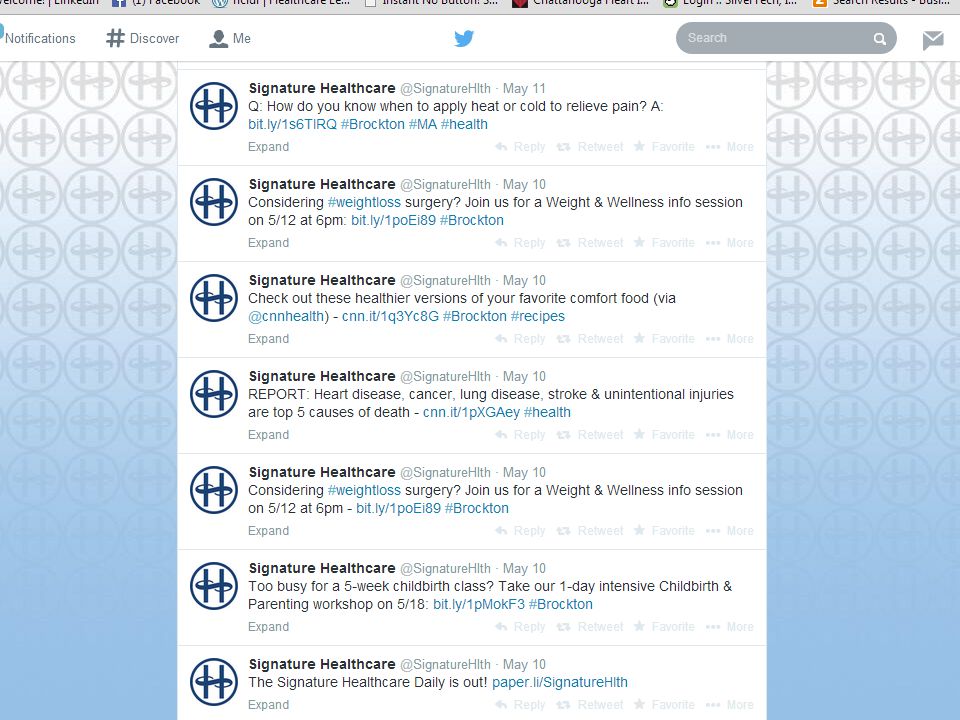Click avatar on comfort food recipes tweet
This screenshot has width=960, height=720.
point(214,298)
